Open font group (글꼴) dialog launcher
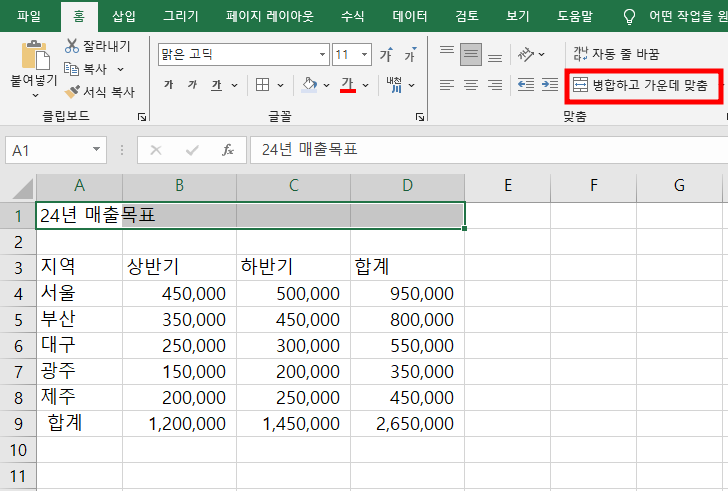Viewport: 728px width, 491px height. 420,117
